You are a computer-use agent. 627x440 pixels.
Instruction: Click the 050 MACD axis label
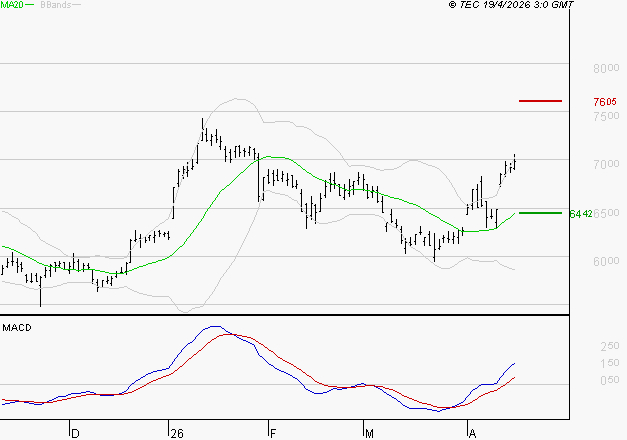(x=610, y=380)
